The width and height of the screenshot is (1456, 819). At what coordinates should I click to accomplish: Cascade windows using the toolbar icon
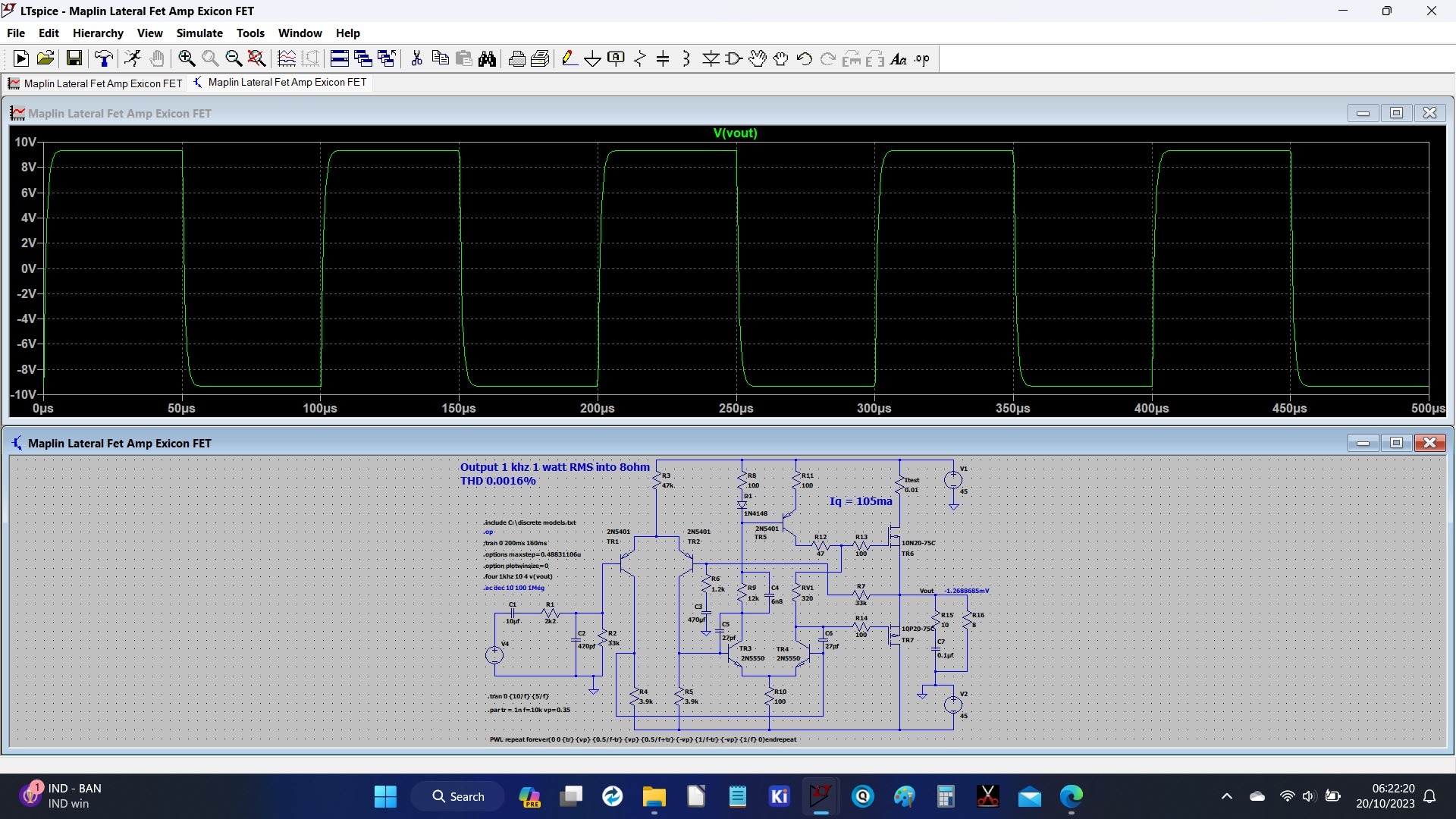point(363,58)
